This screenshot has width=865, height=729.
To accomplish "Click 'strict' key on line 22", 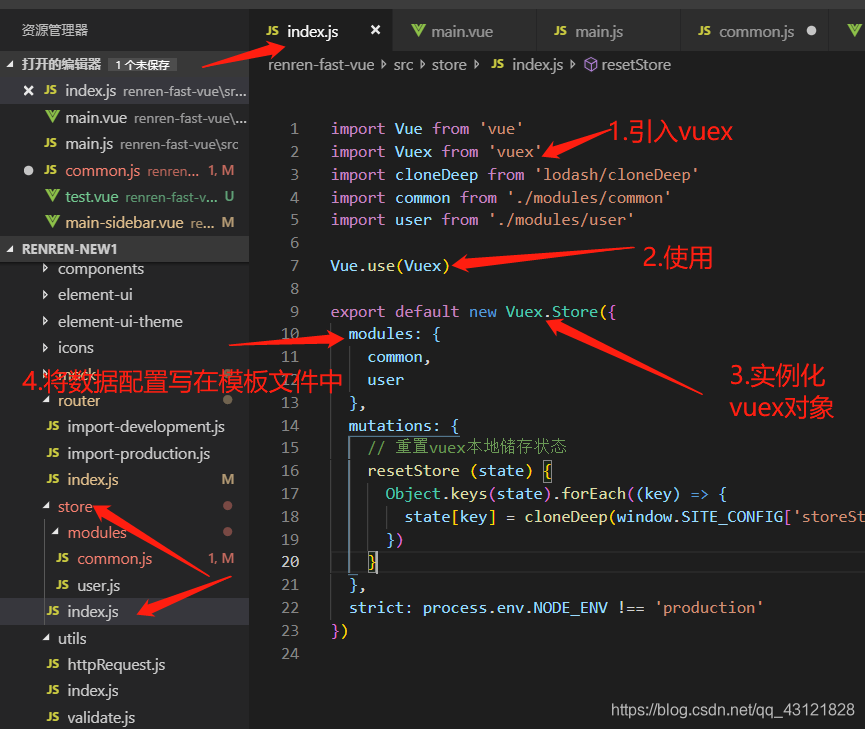I will click(x=376, y=608).
